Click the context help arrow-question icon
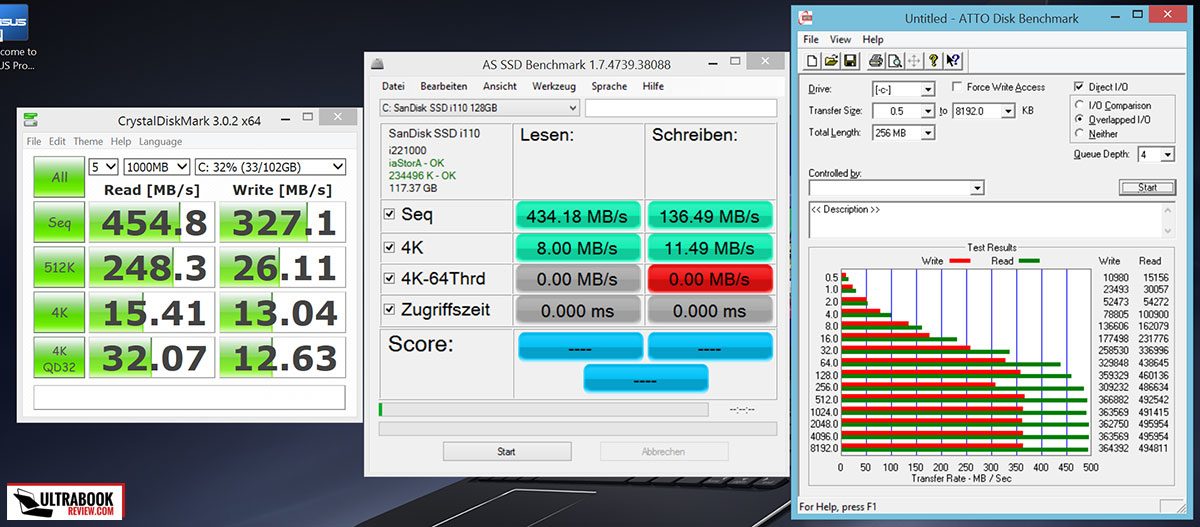Viewport: 1200px width, 527px height. coord(953,61)
